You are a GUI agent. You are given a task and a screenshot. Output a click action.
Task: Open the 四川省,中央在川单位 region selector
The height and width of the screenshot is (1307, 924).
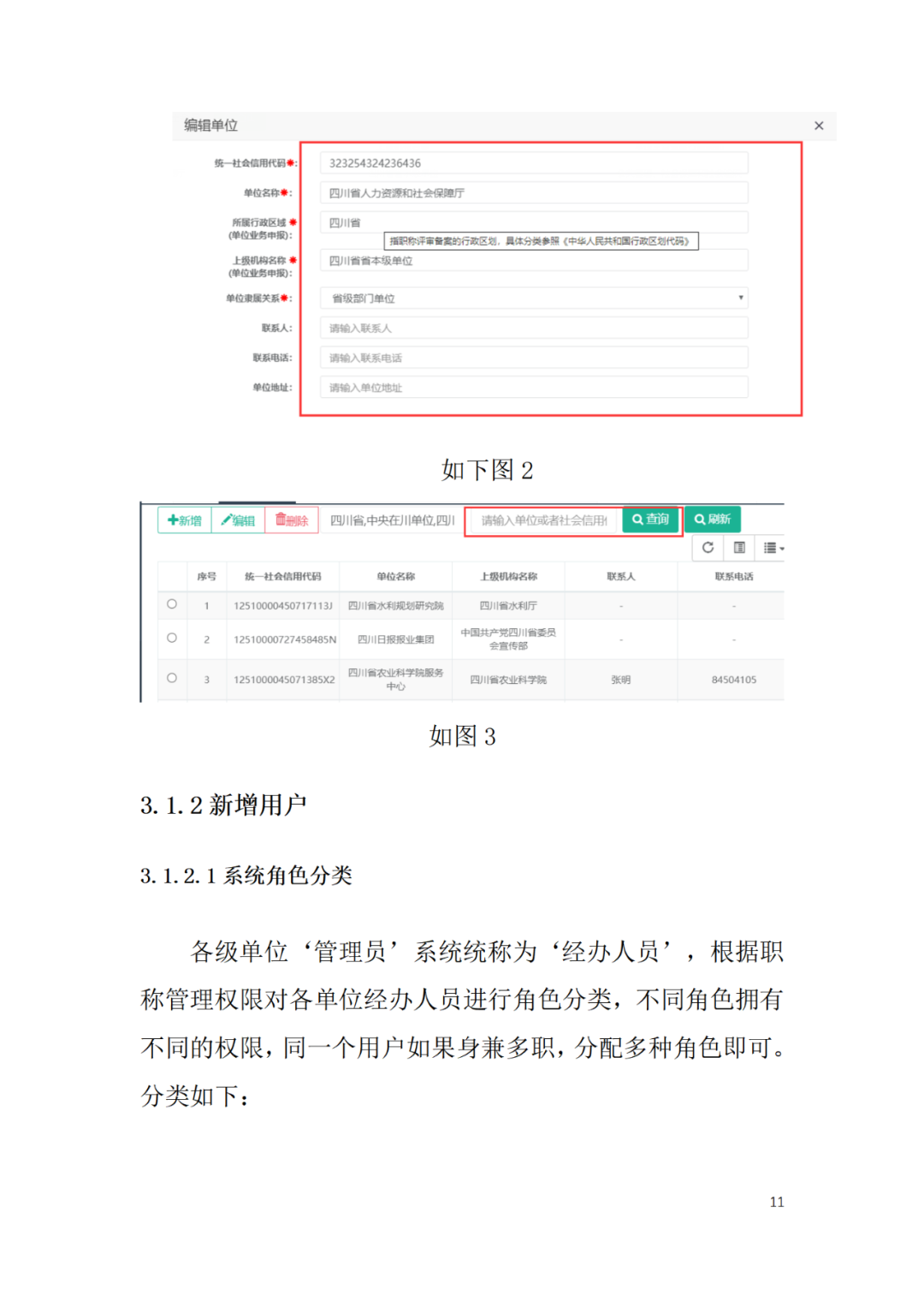click(x=392, y=520)
